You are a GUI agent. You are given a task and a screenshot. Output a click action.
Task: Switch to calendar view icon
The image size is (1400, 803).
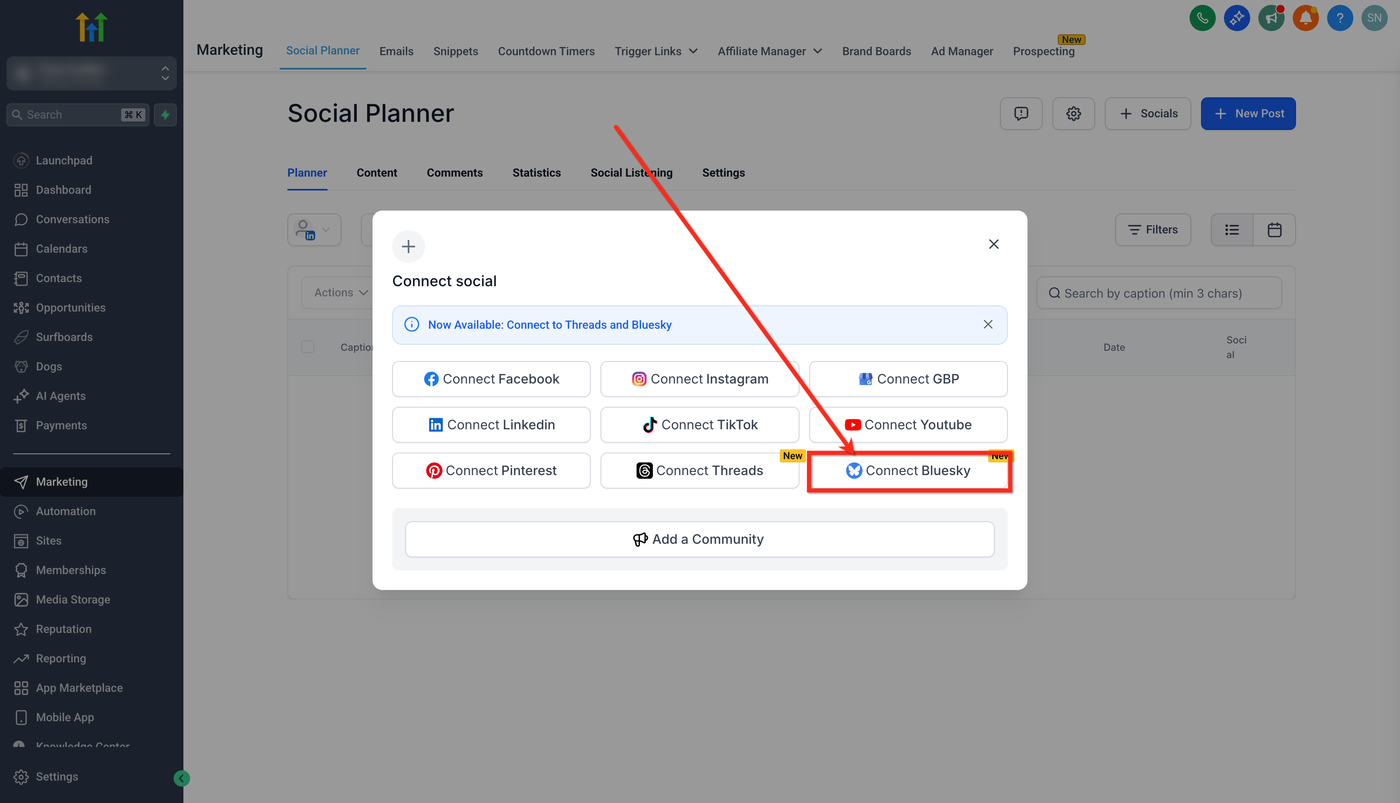[x=1274, y=230]
